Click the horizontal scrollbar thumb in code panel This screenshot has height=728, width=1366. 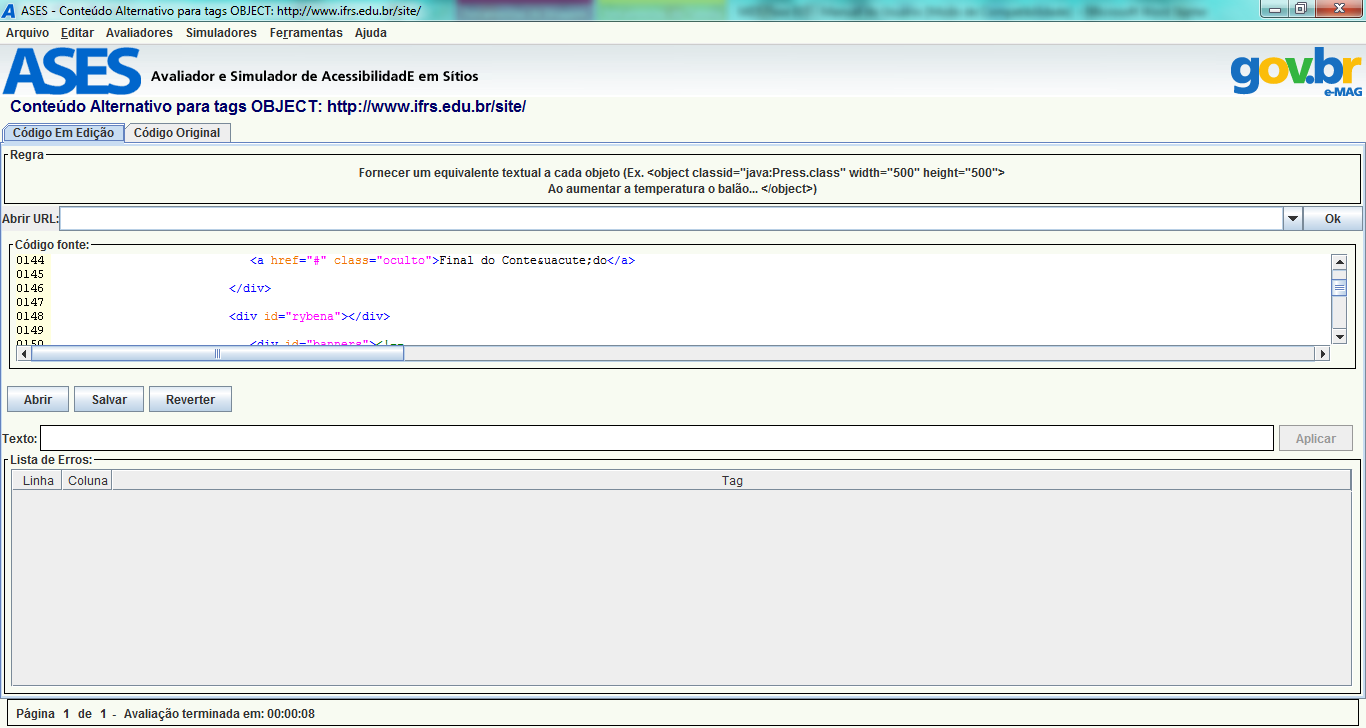point(218,353)
